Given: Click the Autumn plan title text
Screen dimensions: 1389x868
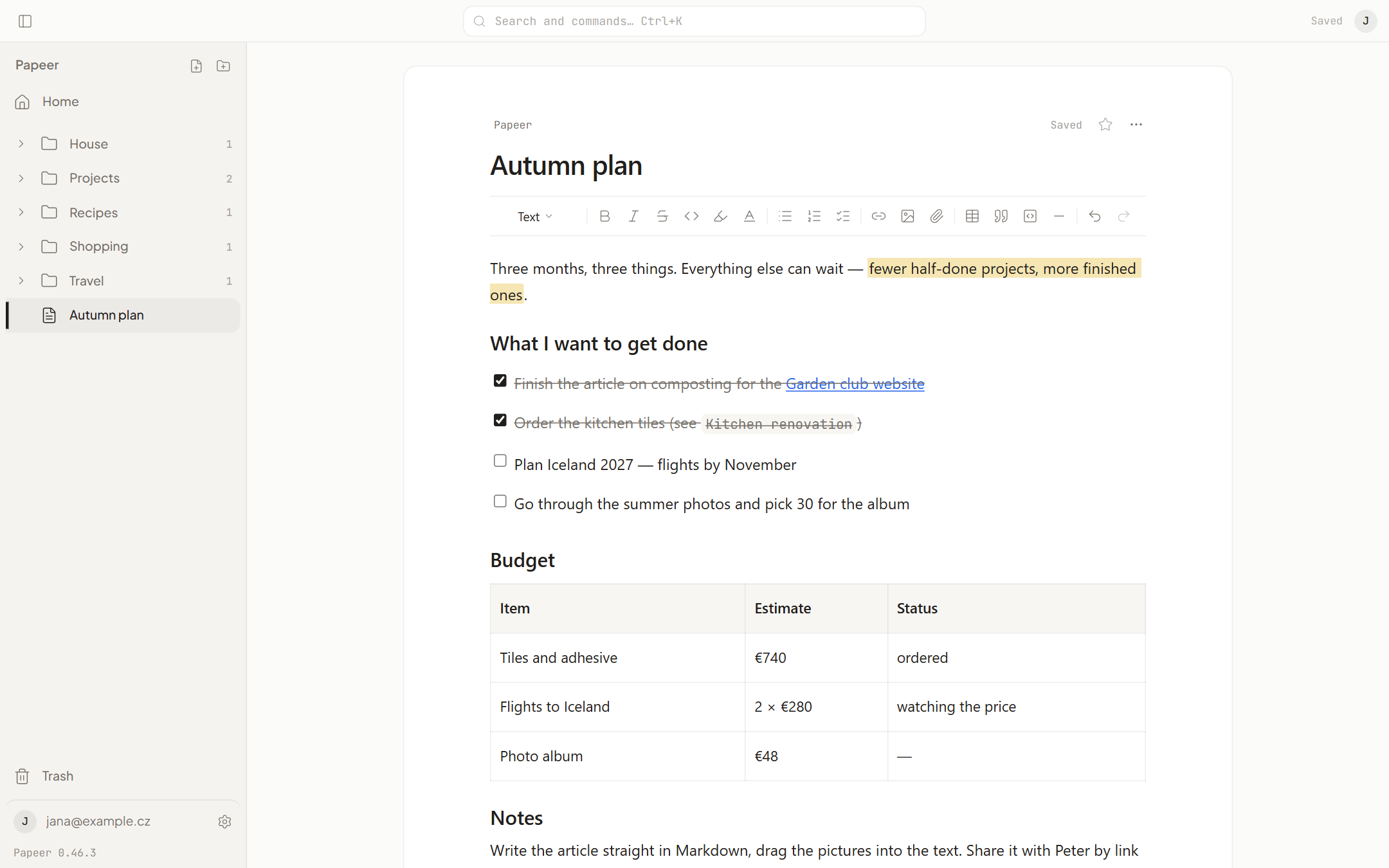Looking at the screenshot, I should pos(566,165).
